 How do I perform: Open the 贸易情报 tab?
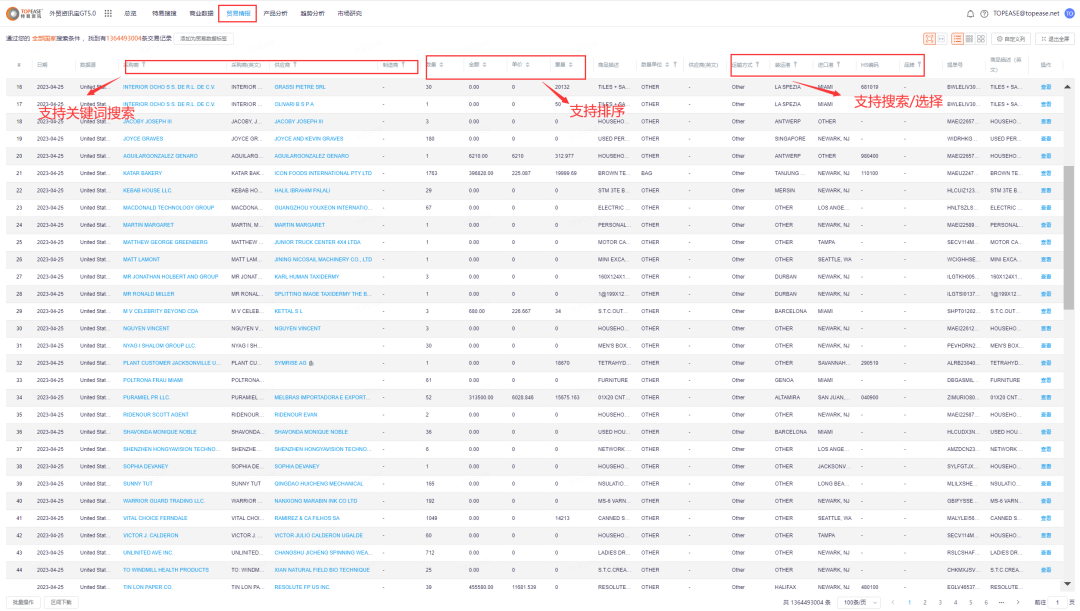click(x=238, y=13)
